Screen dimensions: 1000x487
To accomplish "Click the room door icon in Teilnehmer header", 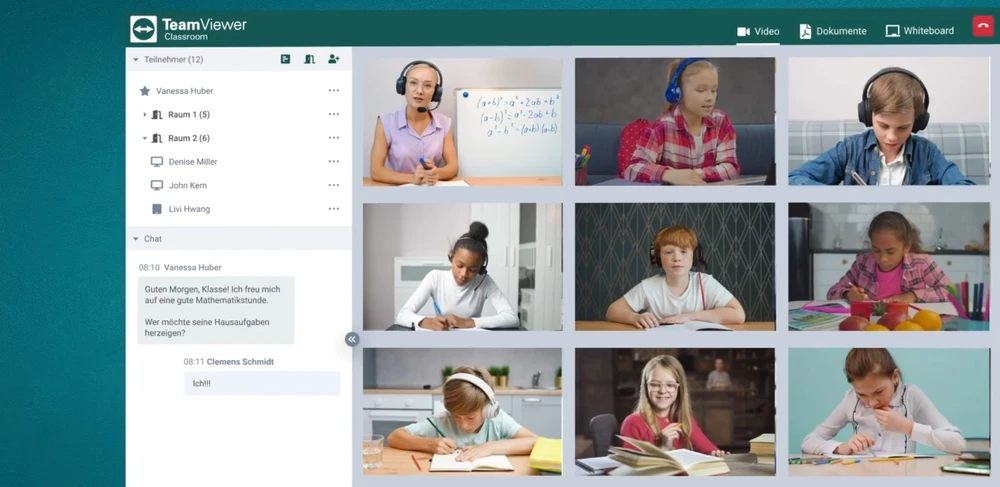I will pyautogui.click(x=309, y=59).
